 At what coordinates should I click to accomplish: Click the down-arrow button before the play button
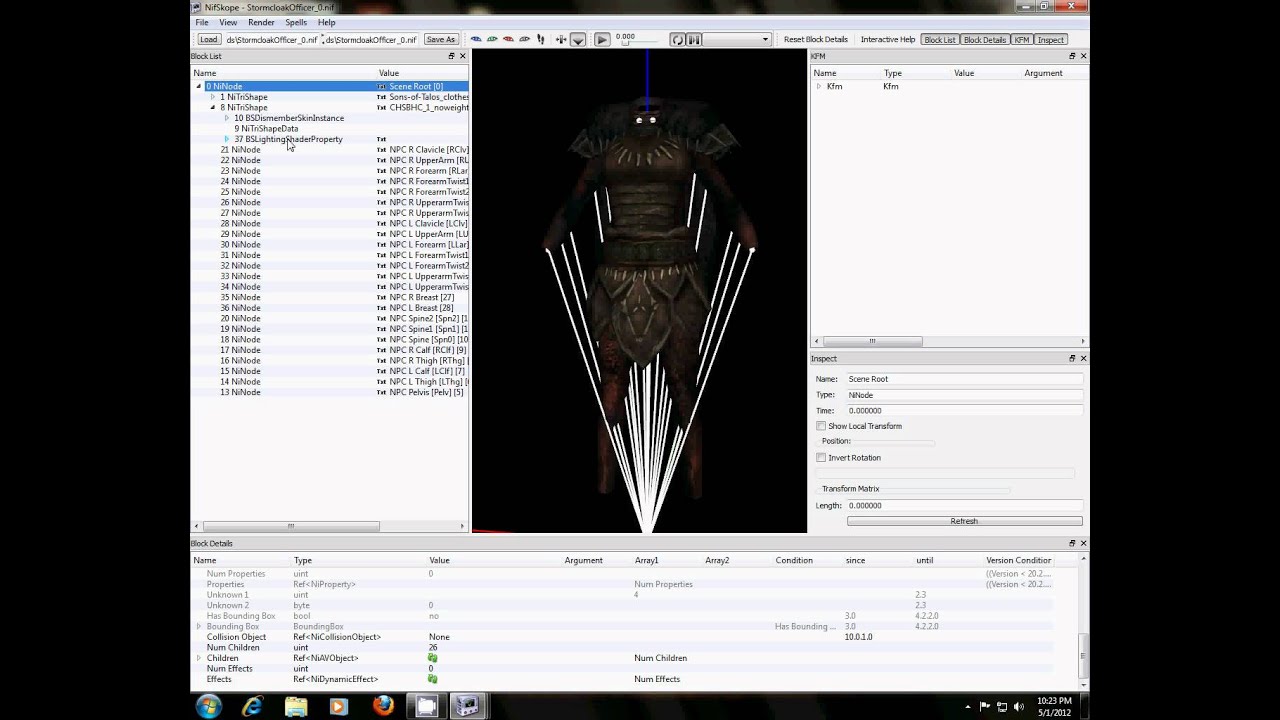[578, 39]
